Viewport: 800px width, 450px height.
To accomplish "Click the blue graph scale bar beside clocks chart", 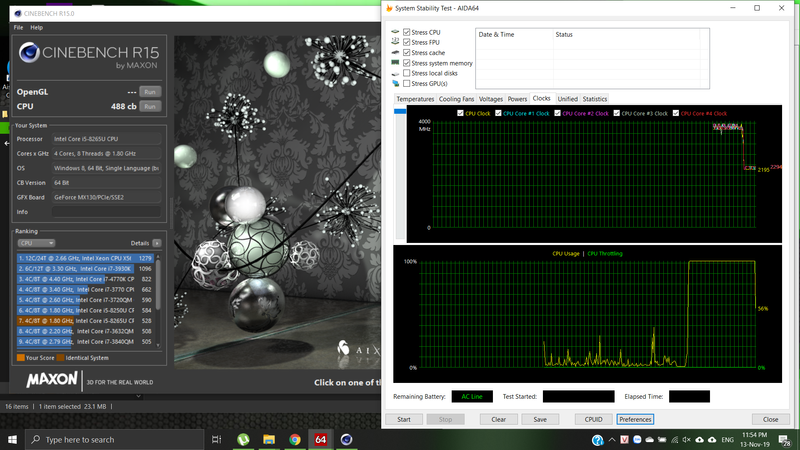I will 400,111.
